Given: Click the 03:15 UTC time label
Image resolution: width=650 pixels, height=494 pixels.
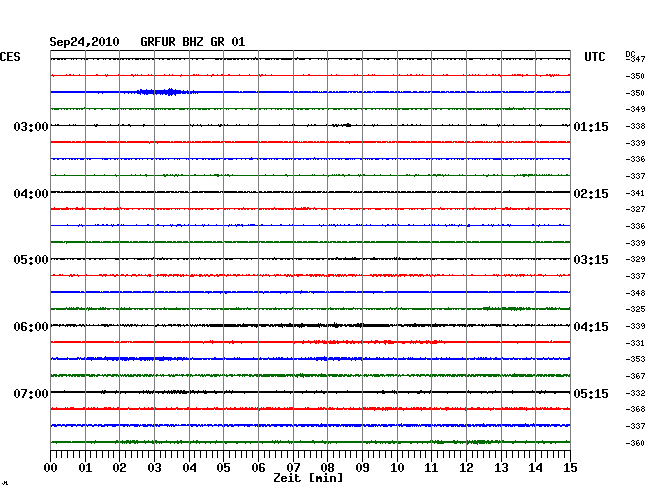Looking at the screenshot, I should click(591, 260).
